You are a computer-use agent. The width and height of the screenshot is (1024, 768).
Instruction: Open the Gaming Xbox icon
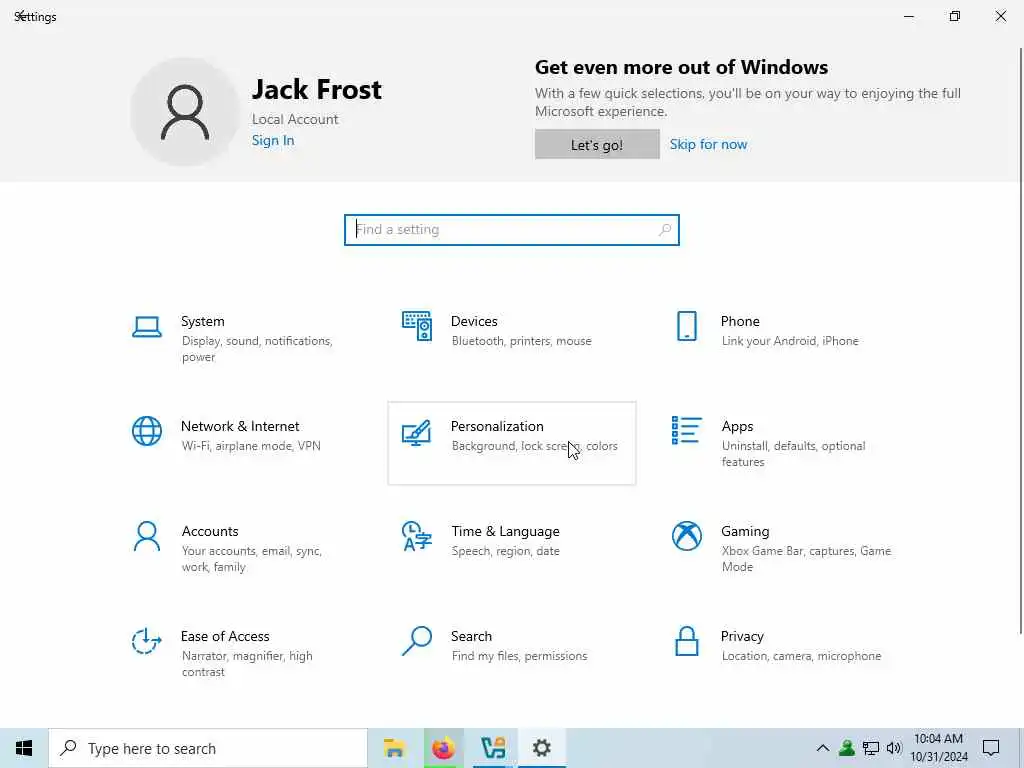pos(686,536)
